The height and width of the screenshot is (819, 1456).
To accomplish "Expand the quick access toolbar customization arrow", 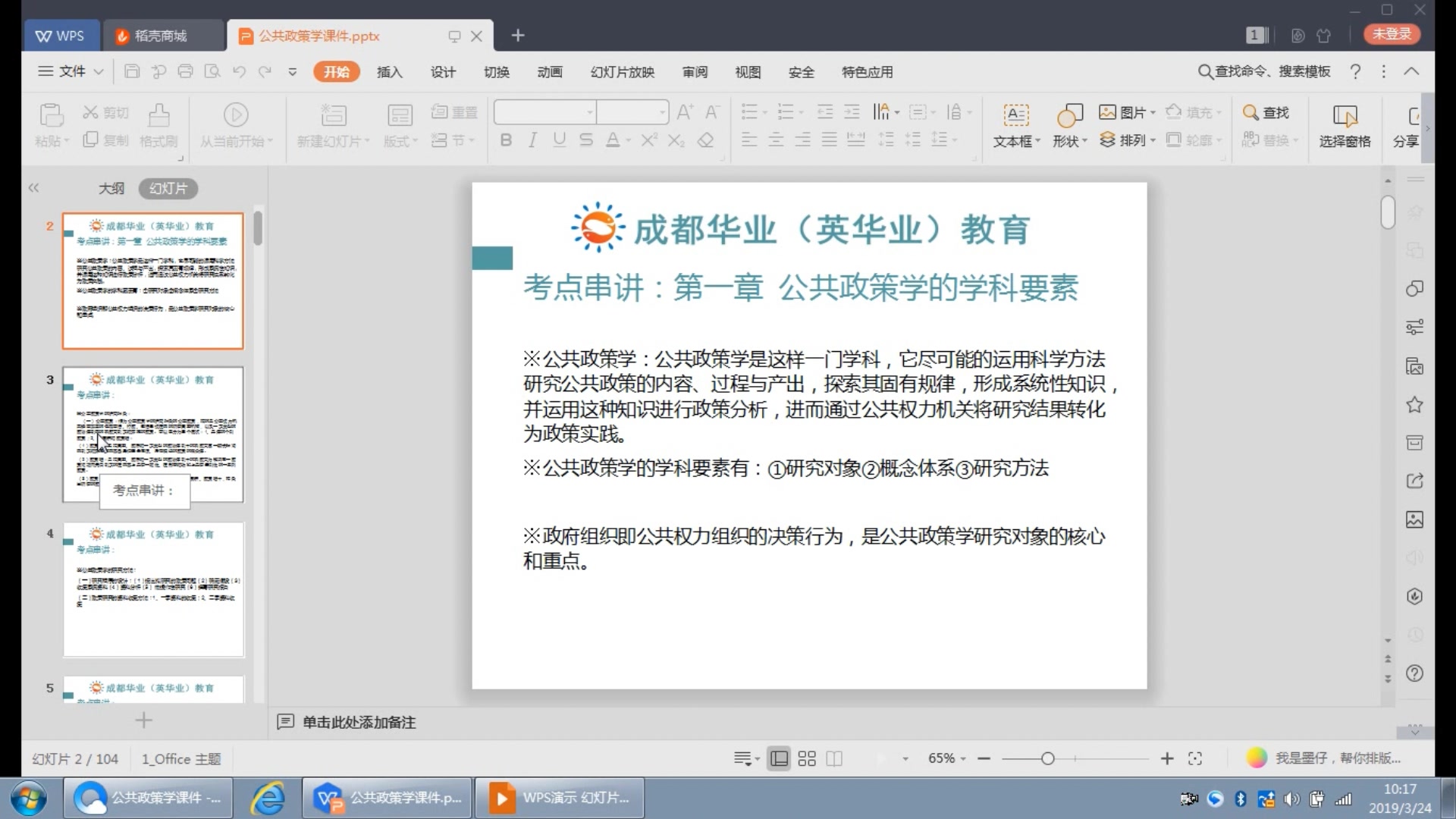I will click(x=292, y=71).
